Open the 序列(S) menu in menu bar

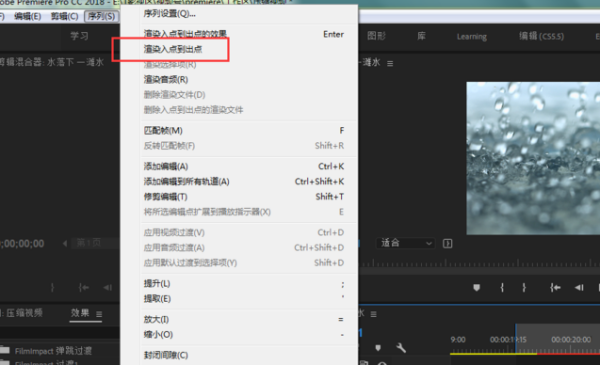click(101, 16)
